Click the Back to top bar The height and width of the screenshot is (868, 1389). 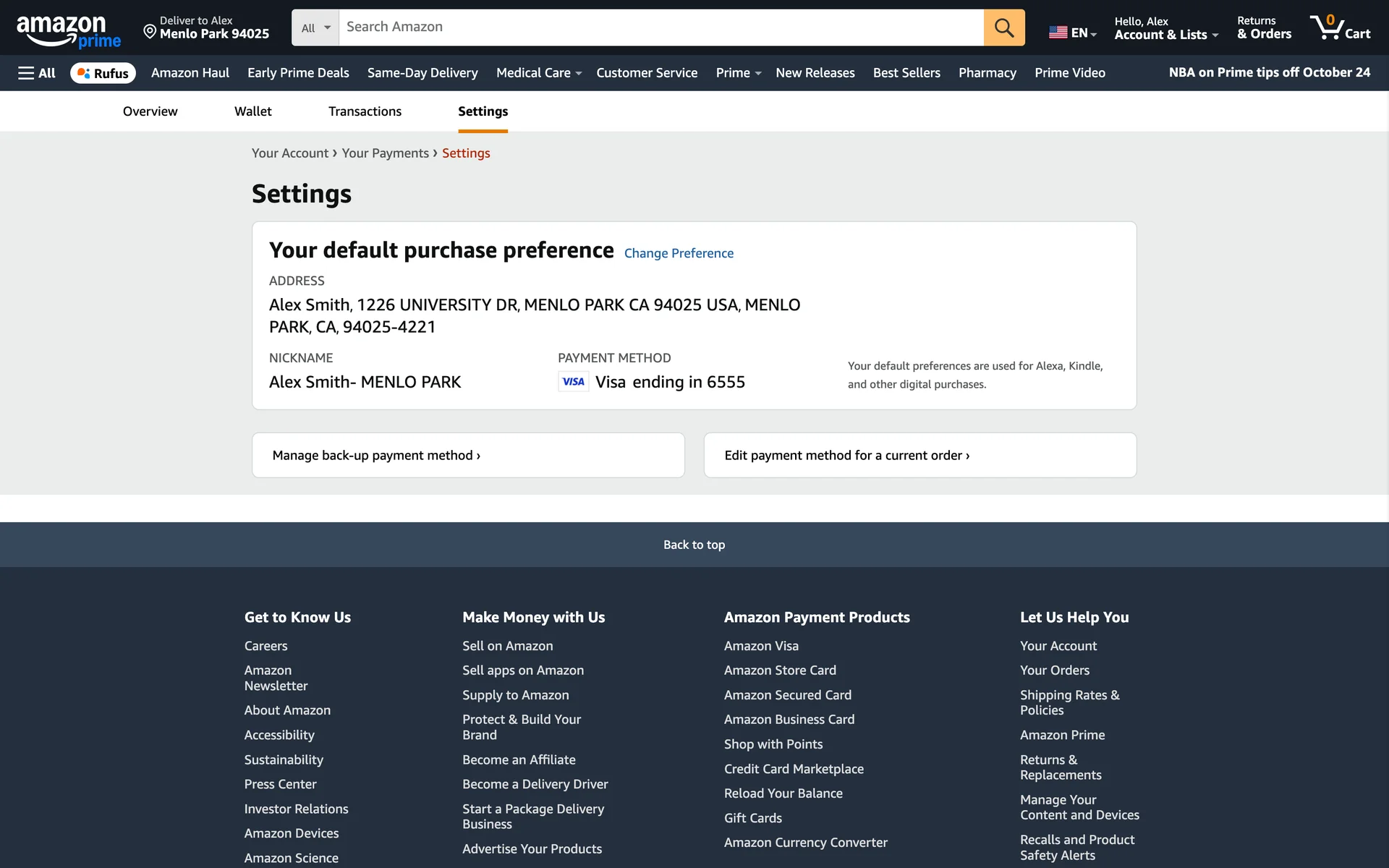pos(694,545)
